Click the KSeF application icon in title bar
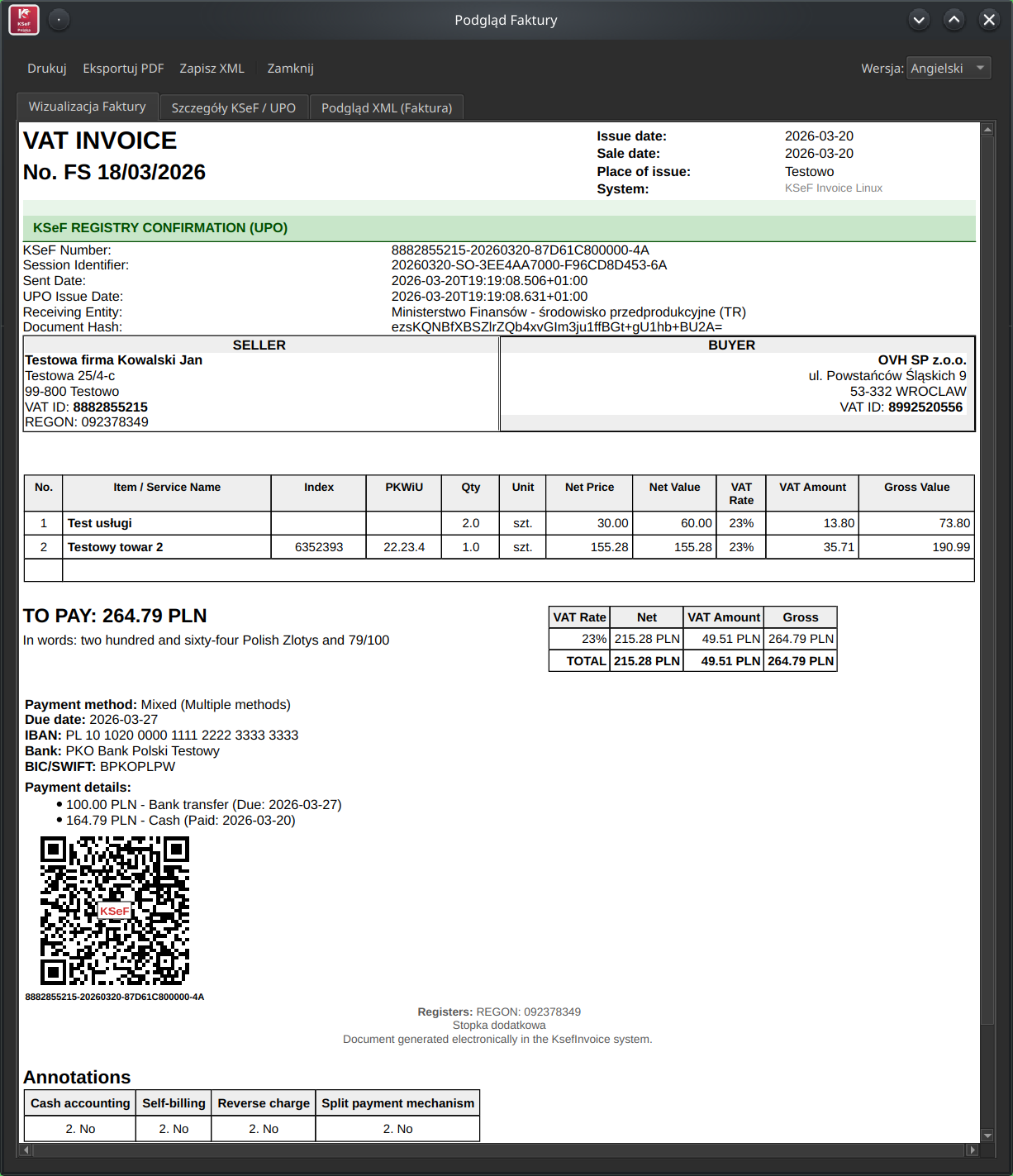Screen dimensions: 1013x1176 (24, 20)
